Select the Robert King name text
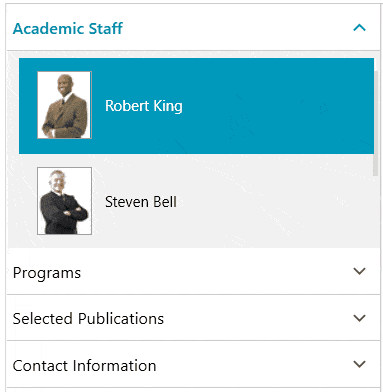Image resolution: width=383 pixels, height=392 pixels. (144, 106)
